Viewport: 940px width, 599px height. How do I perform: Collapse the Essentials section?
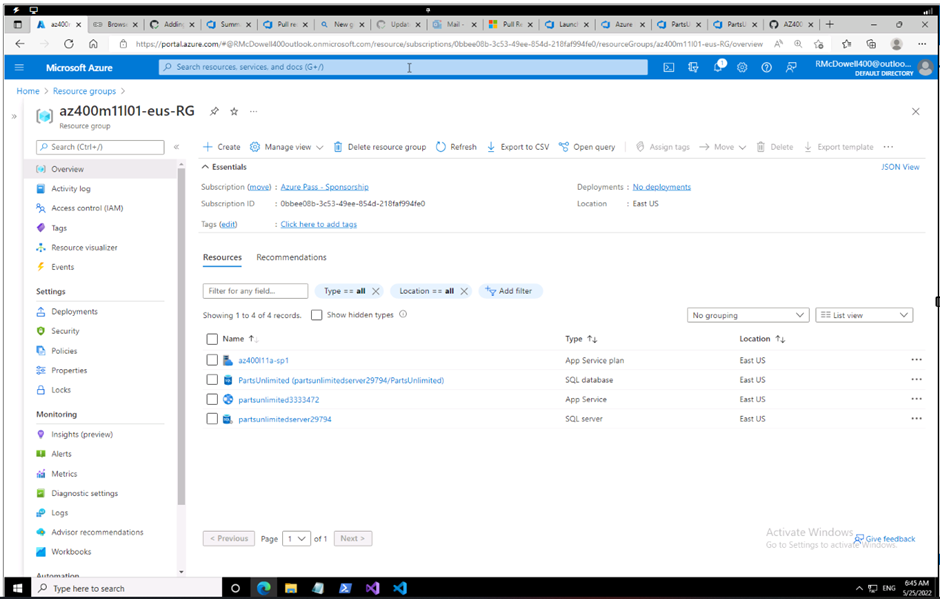(x=206, y=166)
